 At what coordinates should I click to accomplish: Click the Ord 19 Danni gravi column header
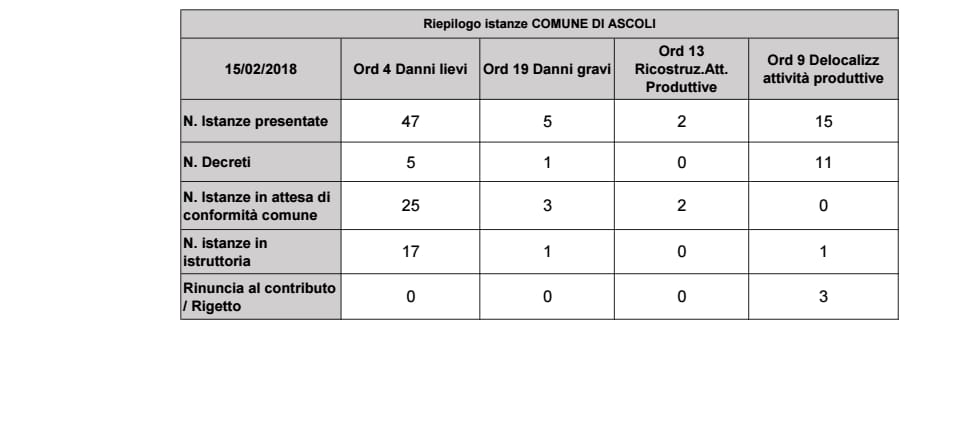547,69
